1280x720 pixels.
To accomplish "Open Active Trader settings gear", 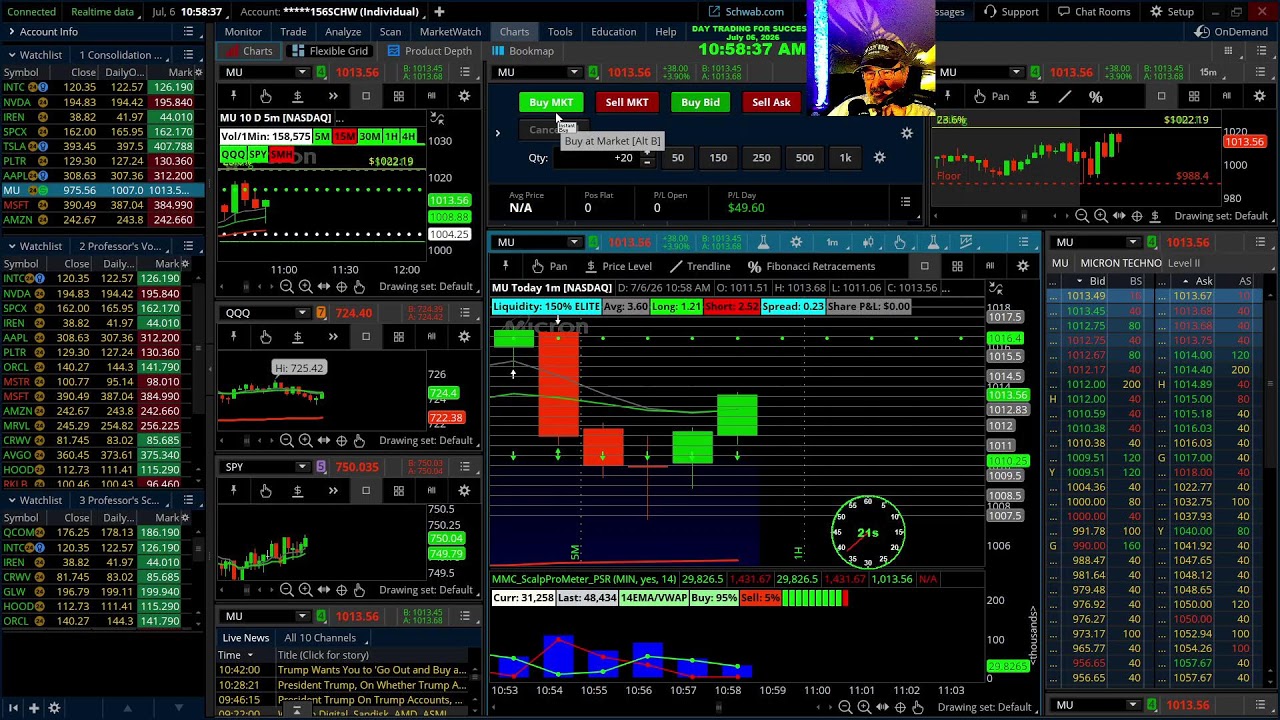I will 907,133.
